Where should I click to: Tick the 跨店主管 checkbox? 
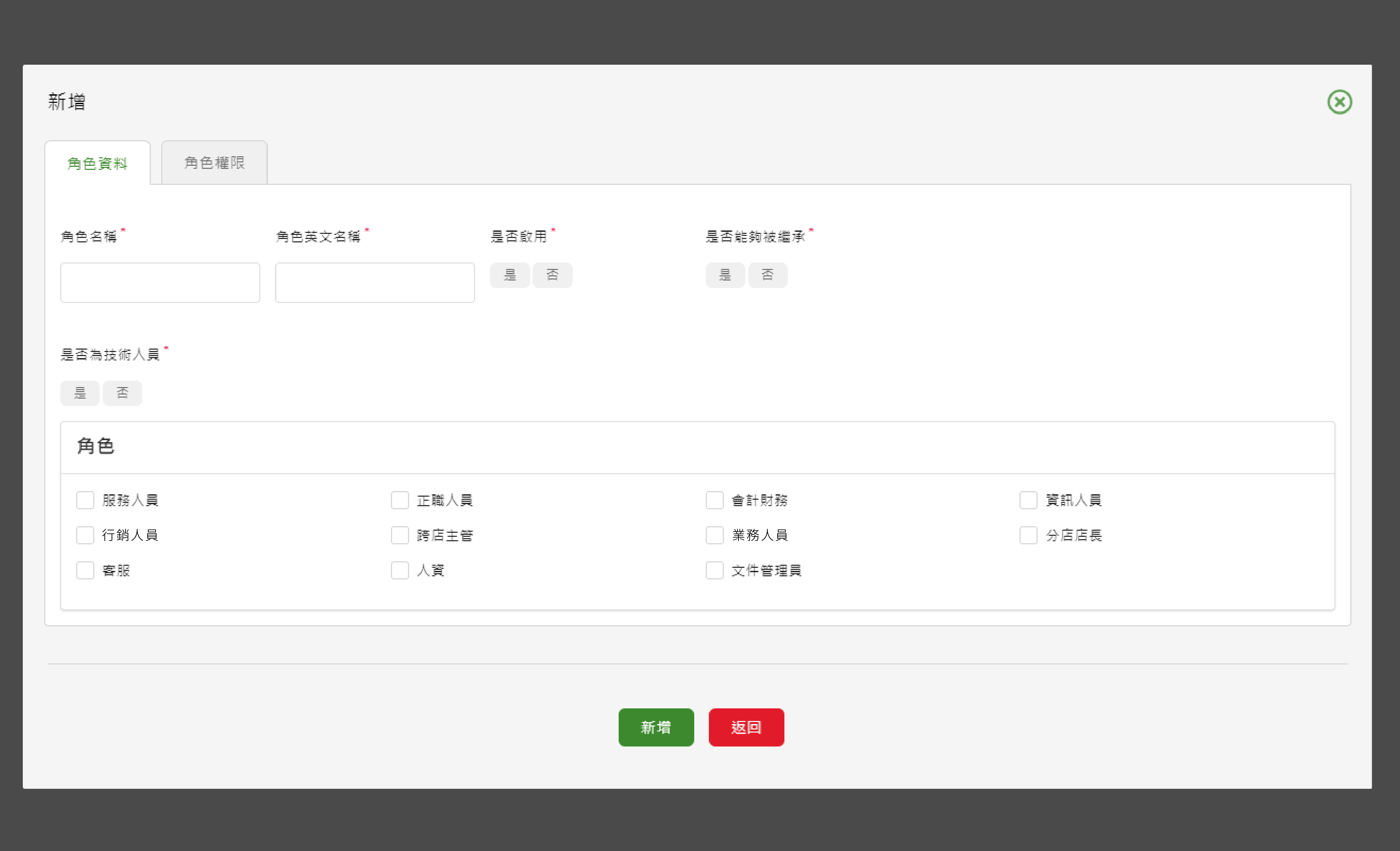(x=400, y=535)
